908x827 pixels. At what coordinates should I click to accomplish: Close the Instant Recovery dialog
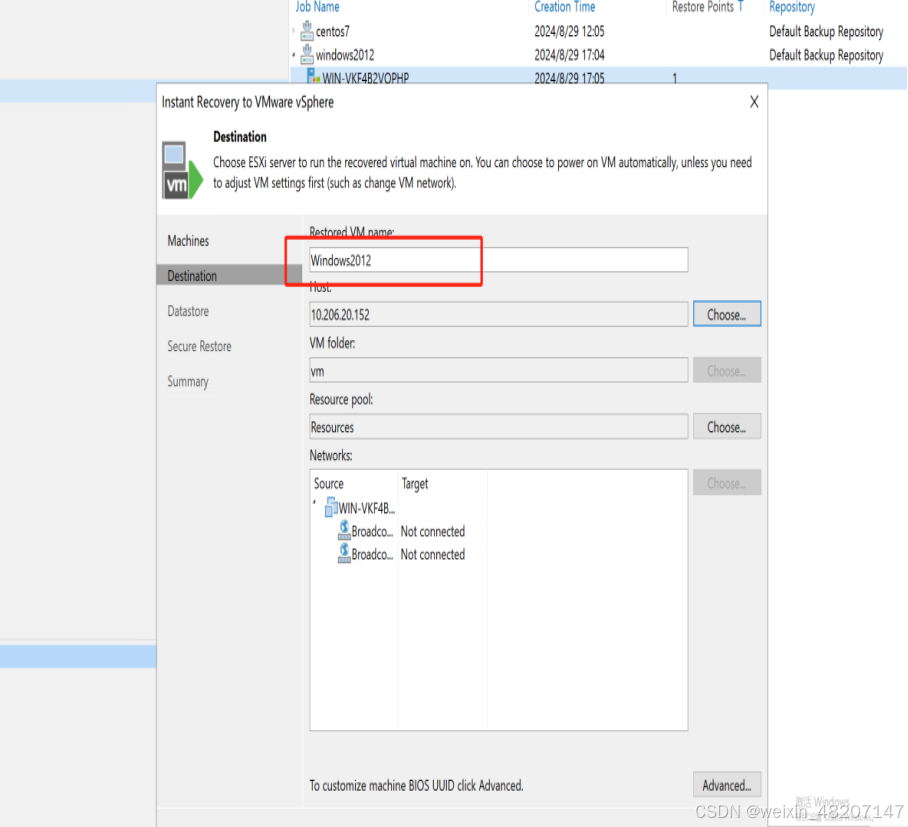754,102
